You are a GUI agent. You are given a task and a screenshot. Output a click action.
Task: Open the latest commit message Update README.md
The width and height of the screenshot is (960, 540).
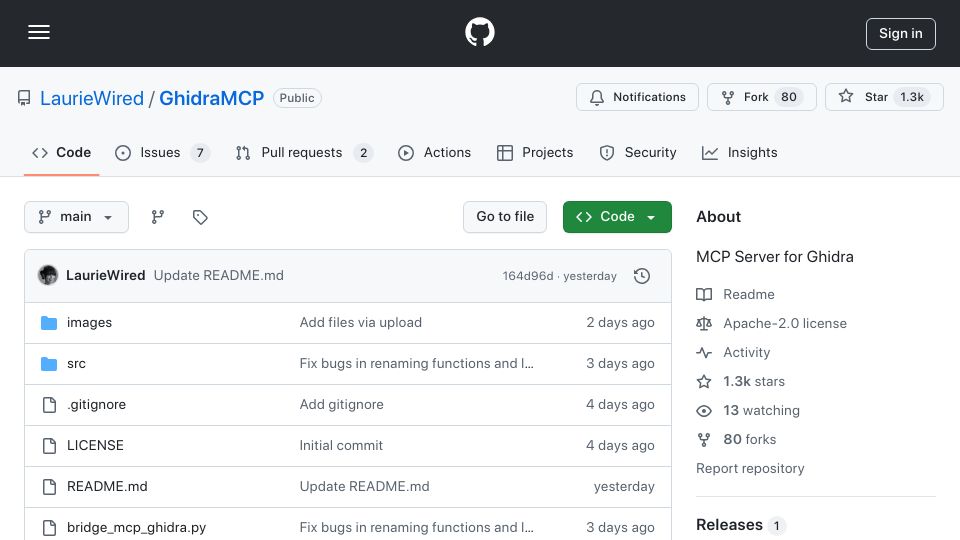pos(219,276)
